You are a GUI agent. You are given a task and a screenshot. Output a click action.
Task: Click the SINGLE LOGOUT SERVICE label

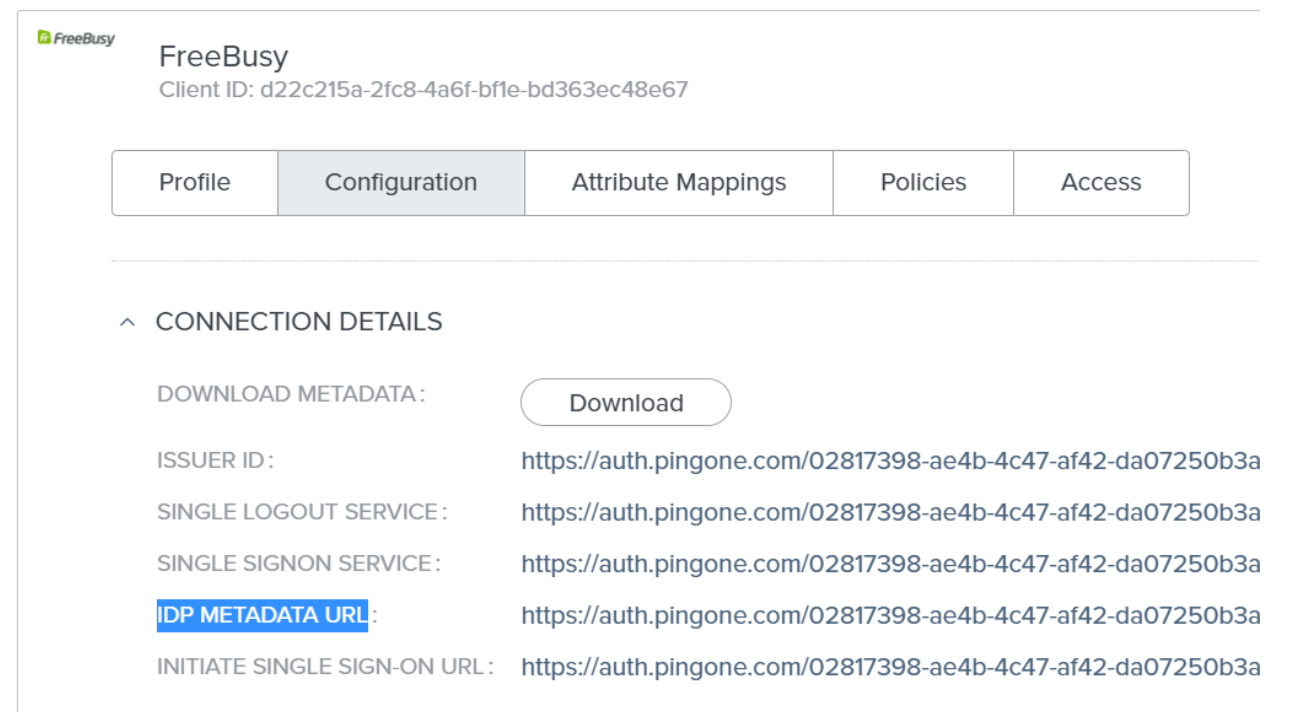coord(302,512)
